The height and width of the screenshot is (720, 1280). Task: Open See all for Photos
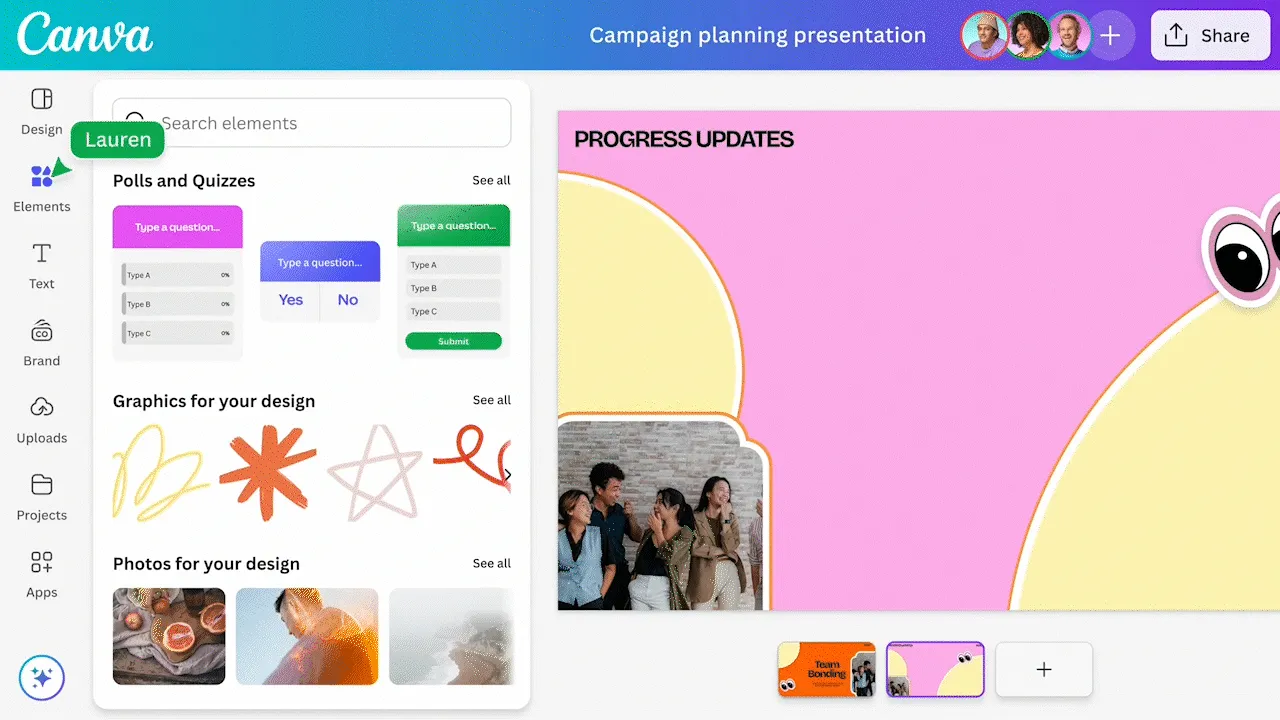click(x=491, y=563)
